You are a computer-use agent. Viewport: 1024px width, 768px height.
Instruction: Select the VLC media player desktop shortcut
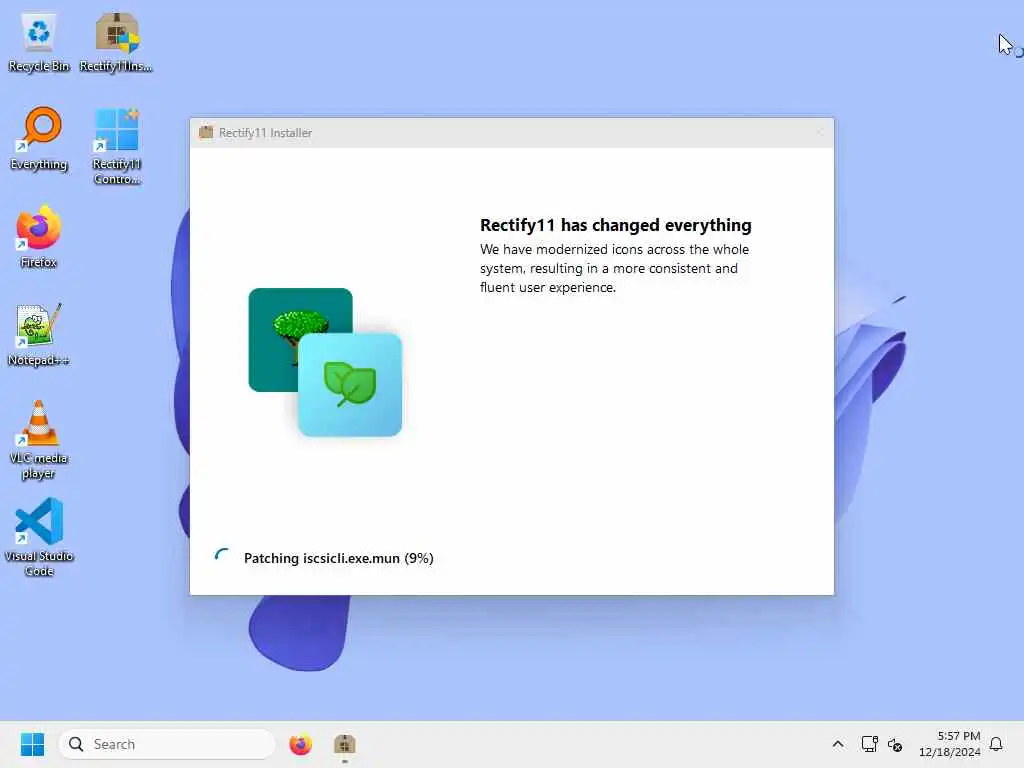(39, 441)
